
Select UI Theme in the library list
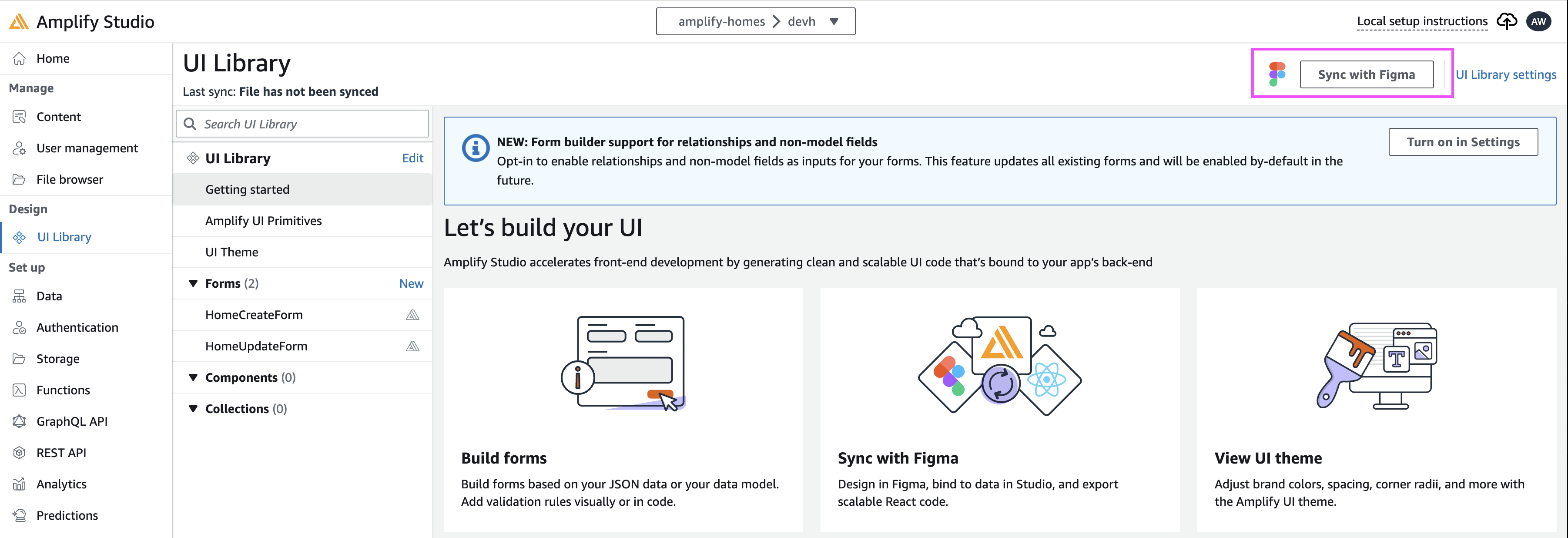click(231, 252)
